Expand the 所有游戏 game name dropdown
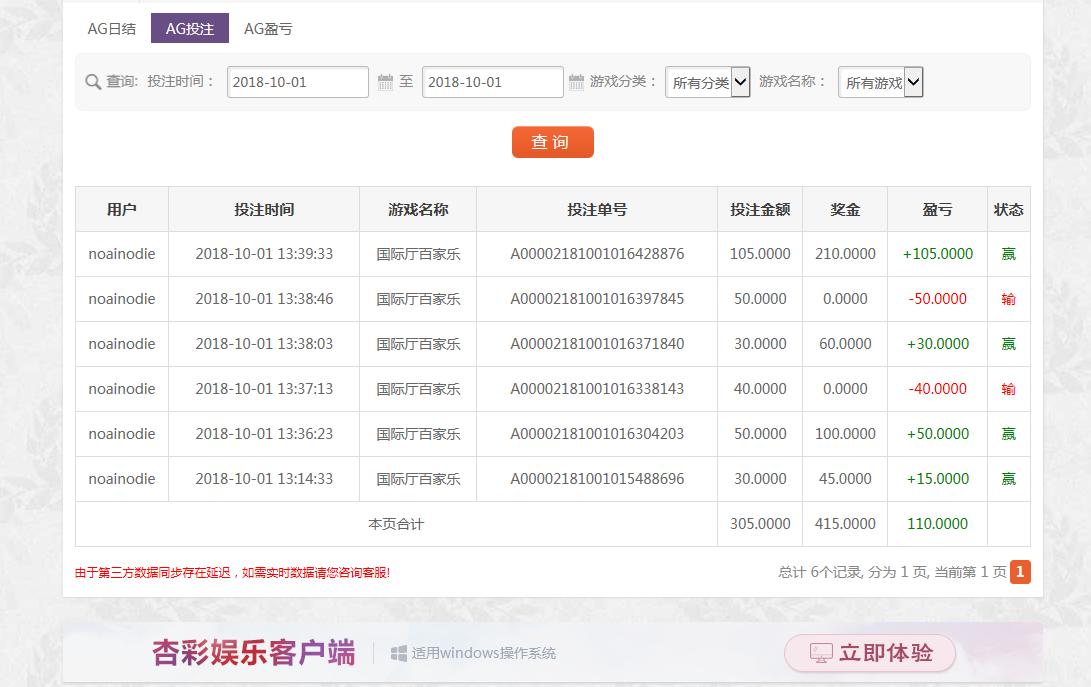Screen dimensions: 1091x687 pos(881,82)
